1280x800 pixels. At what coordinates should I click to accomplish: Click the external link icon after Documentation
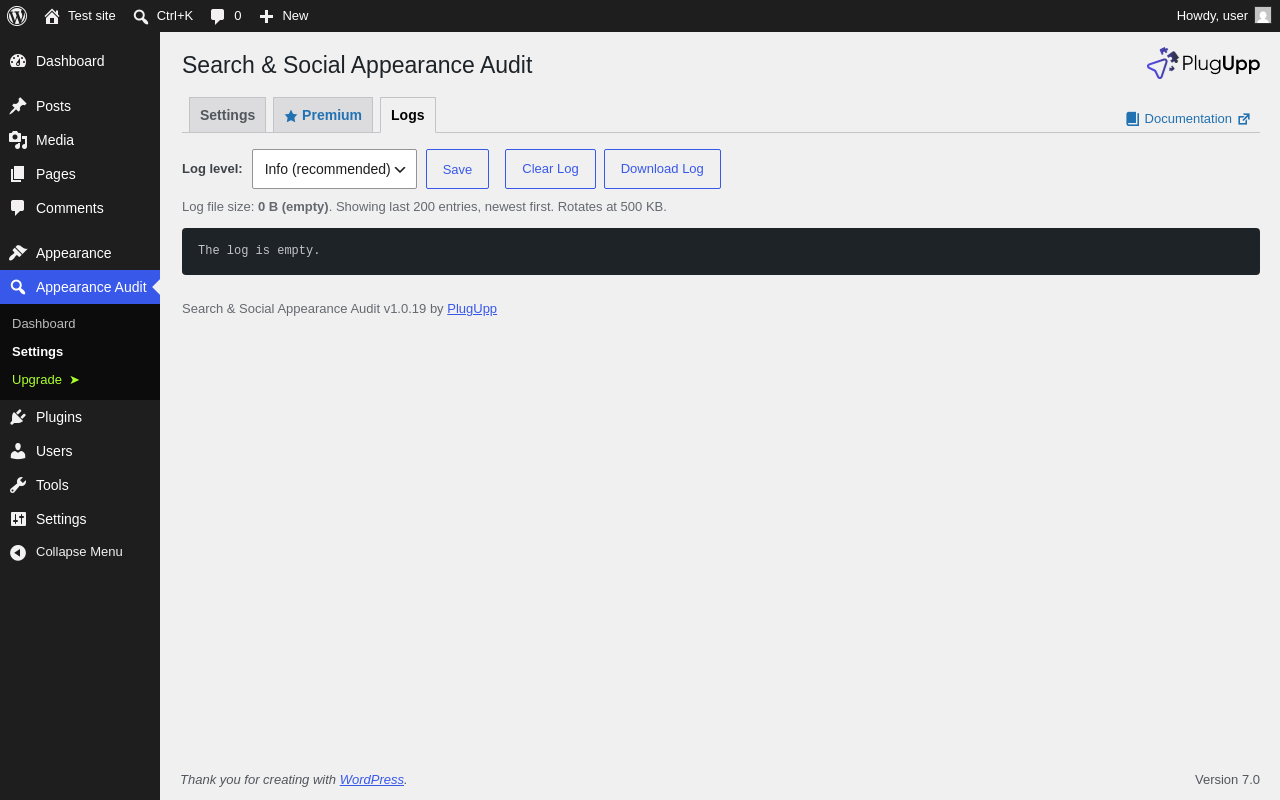(1244, 119)
